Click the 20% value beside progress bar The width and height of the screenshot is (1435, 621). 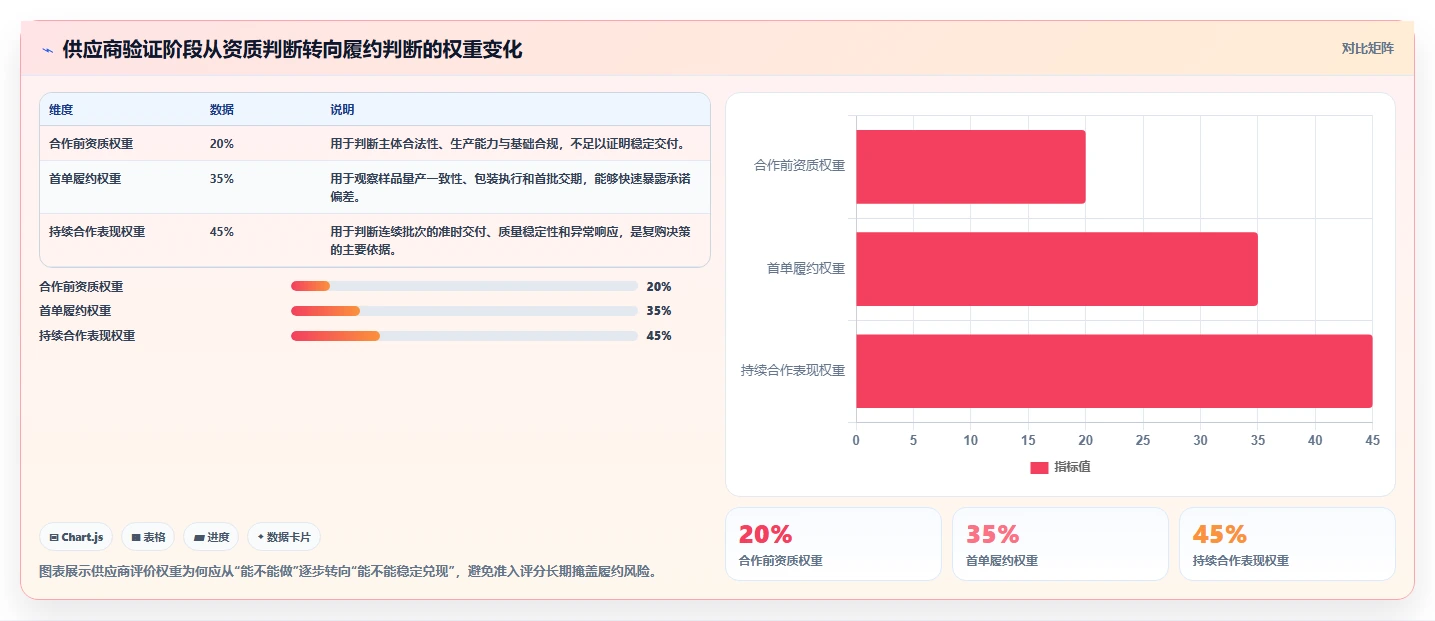pyautogui.click(x=659, y=286)
